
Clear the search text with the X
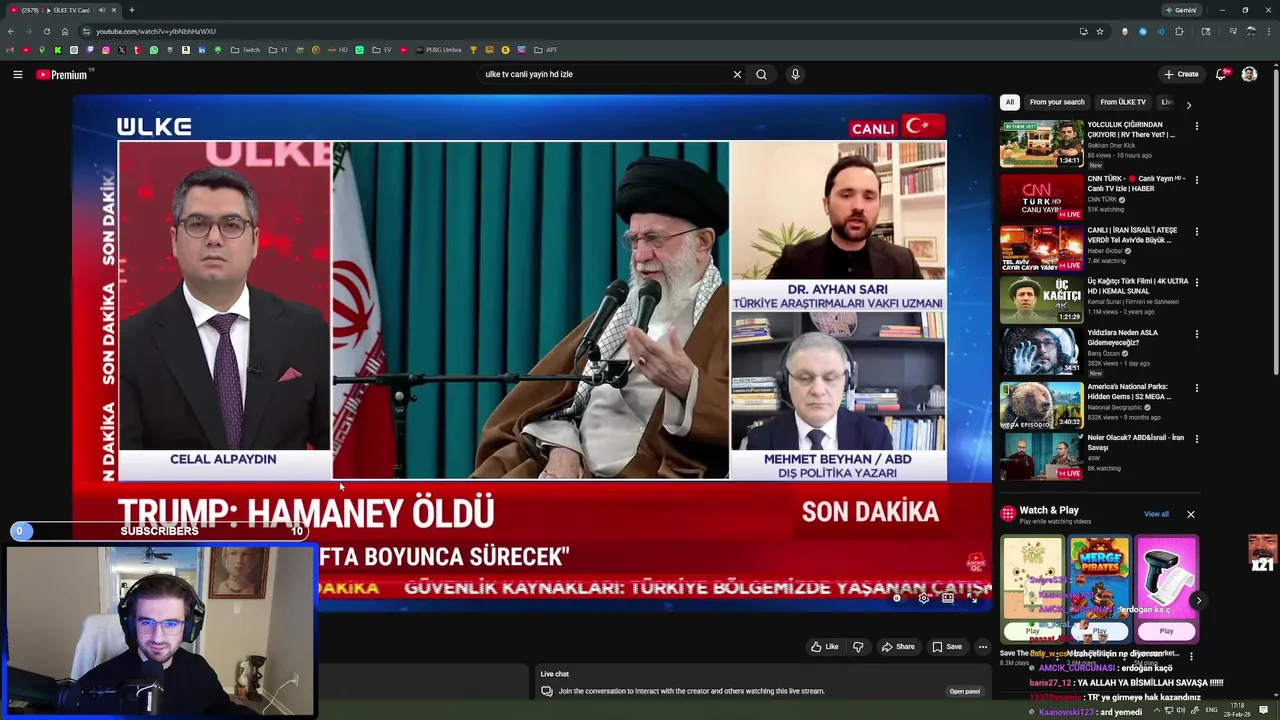737,74
